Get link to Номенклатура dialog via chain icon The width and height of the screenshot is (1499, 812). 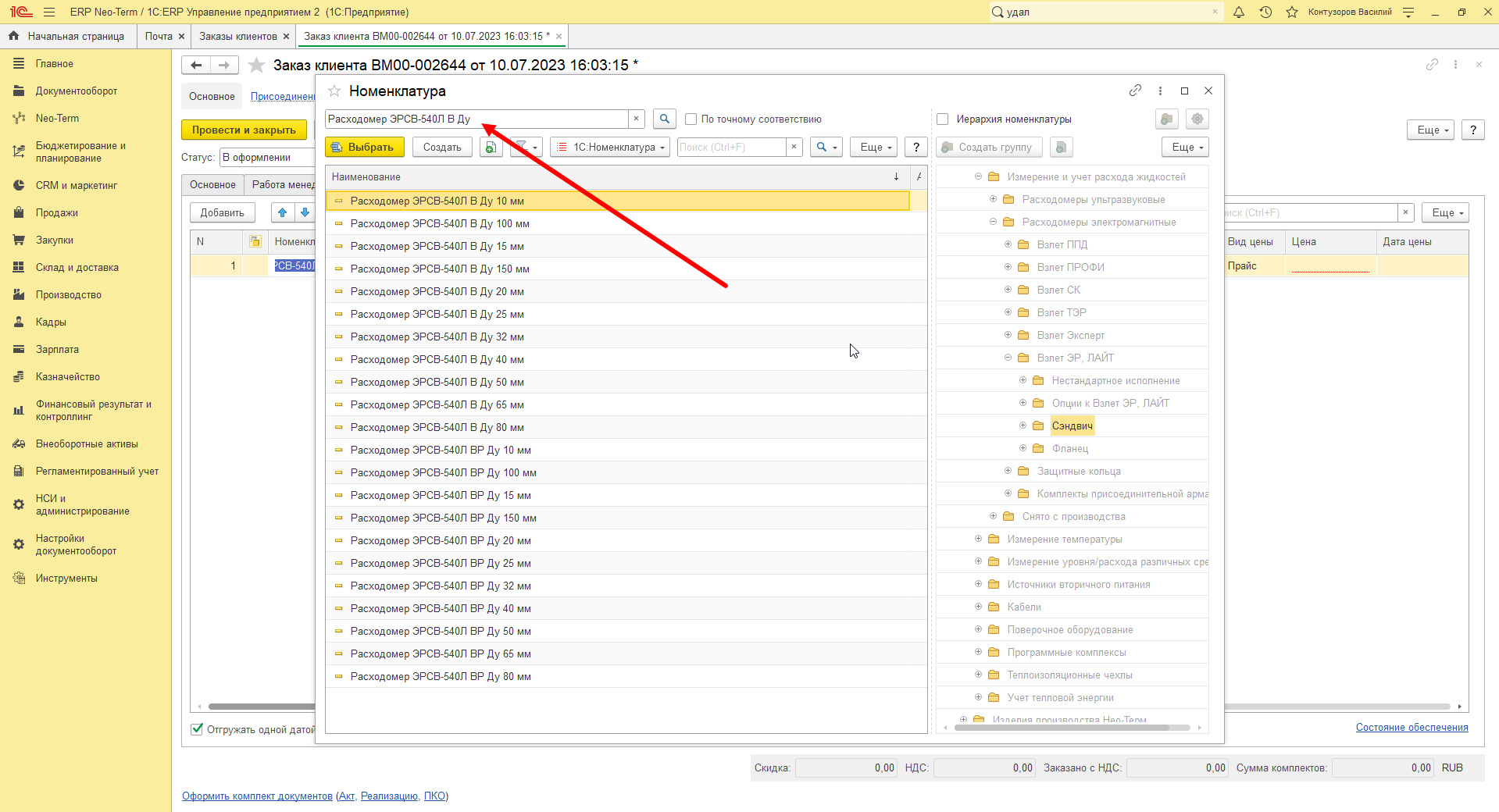pyautogui.click(x=1135, y=91)
